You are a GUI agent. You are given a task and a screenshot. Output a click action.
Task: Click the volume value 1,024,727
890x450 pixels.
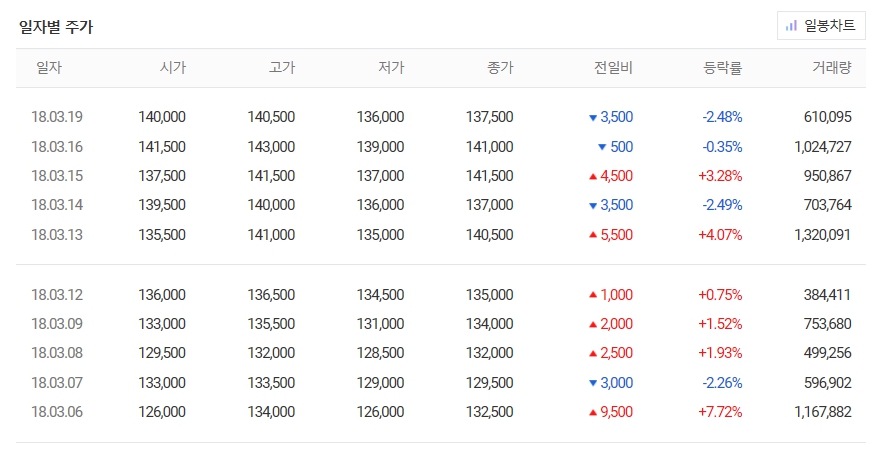point(823,147)
